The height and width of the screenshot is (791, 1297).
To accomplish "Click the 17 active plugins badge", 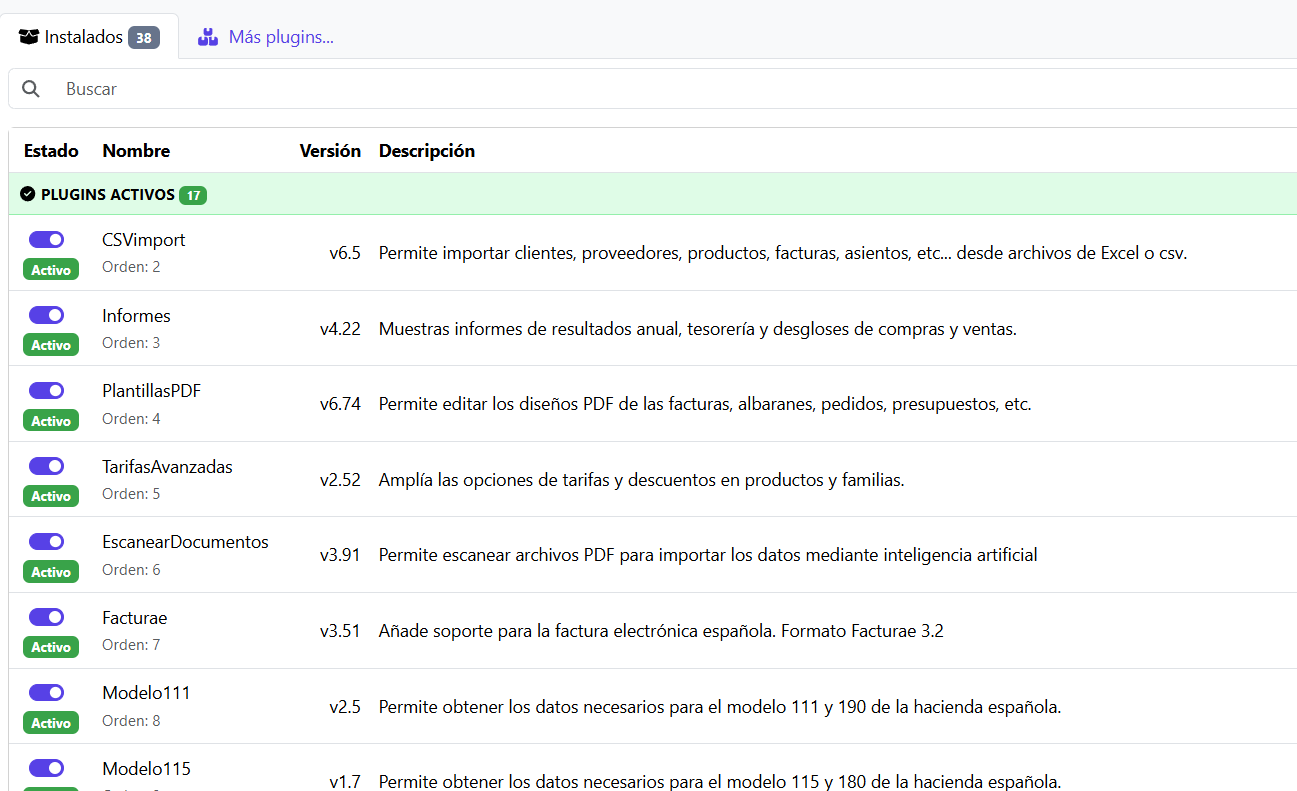I will (193, 195).
